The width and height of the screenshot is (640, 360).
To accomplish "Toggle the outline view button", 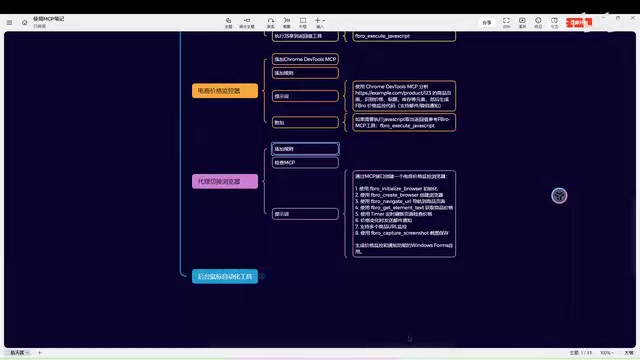I will pyautogui.click(x=629, y=353).
